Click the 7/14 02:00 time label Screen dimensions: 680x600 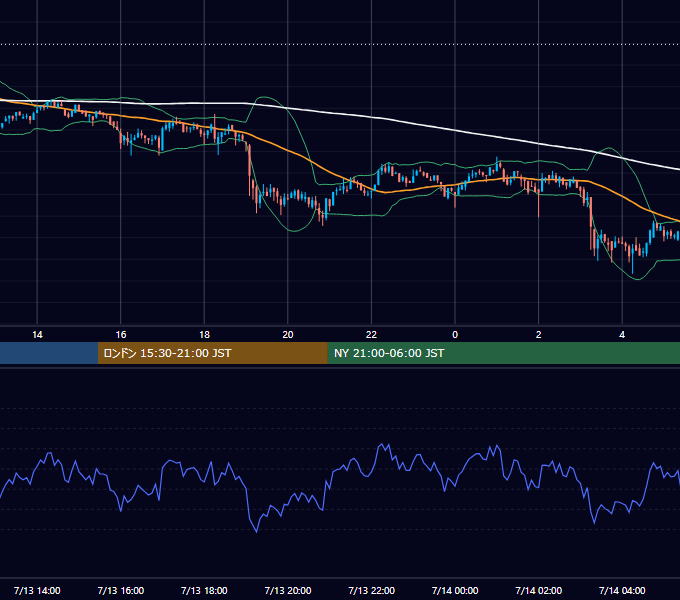click(x=539, y=590)
